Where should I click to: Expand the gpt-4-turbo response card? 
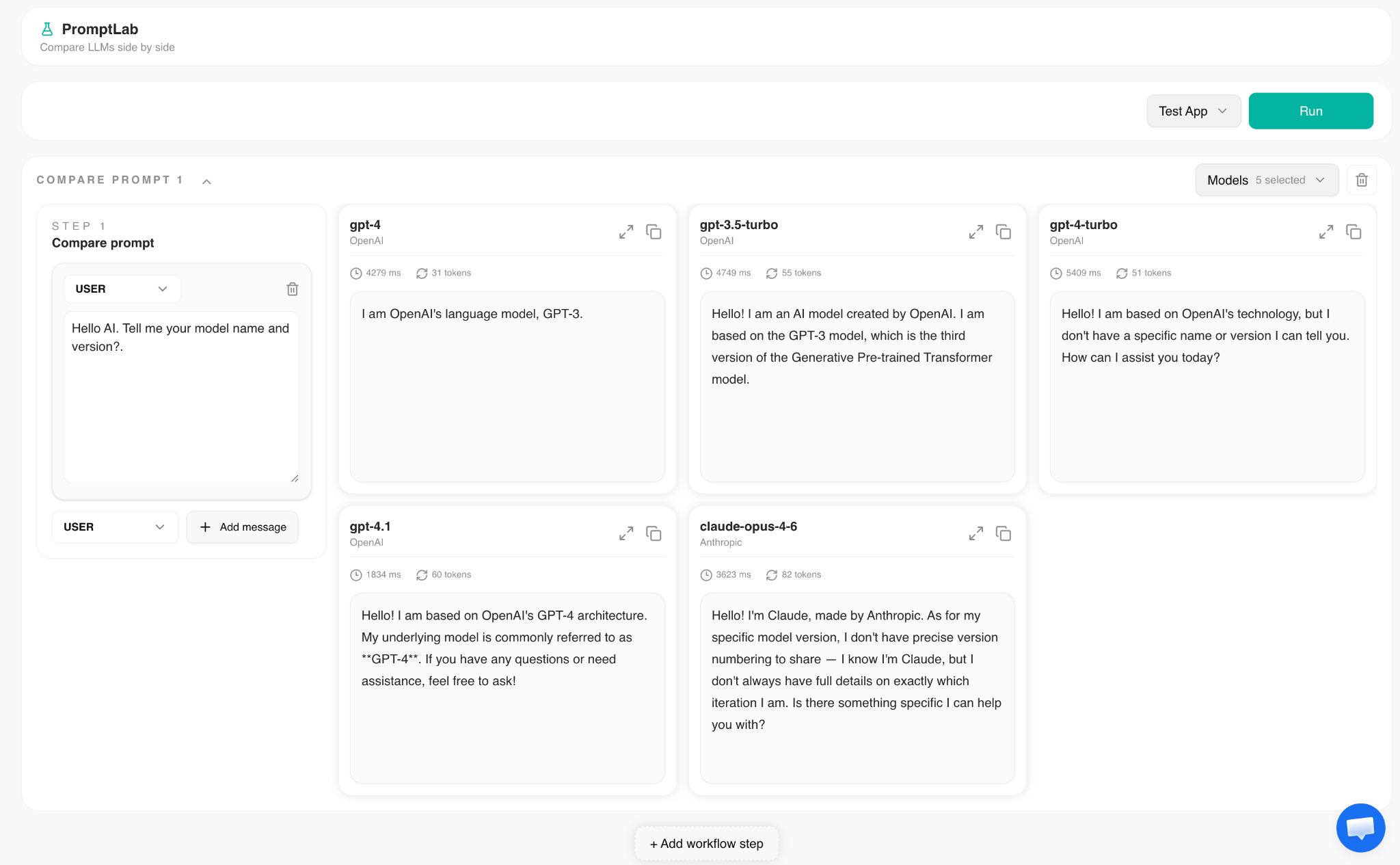(1326, 232)
